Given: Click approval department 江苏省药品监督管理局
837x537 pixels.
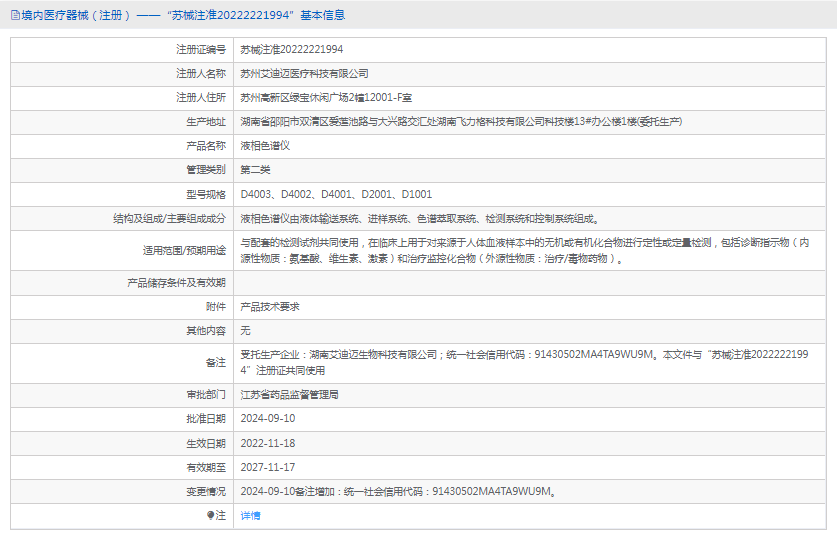Looking at the screenshot, I should click(289, 395).
